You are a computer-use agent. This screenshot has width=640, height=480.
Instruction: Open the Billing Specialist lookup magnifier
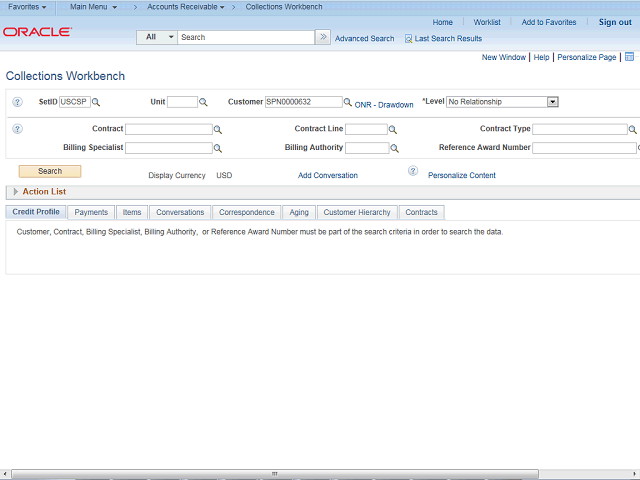click(x=218, y=148)
